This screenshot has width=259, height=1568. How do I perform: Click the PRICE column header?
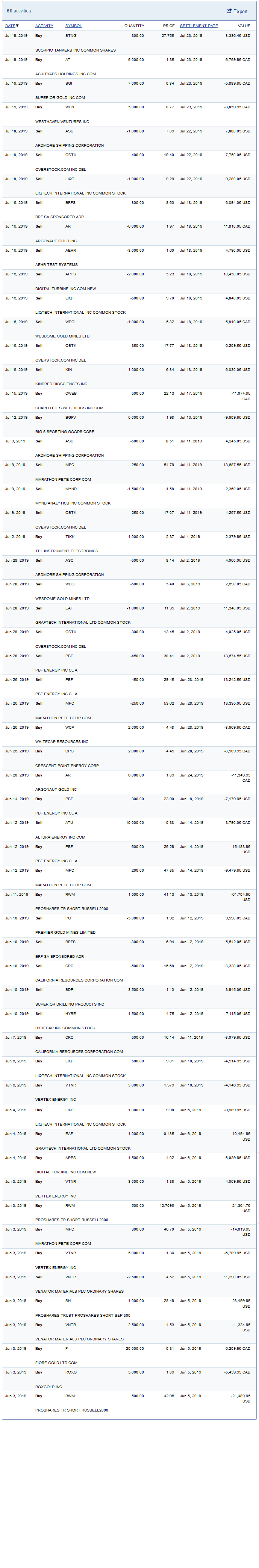168,26
